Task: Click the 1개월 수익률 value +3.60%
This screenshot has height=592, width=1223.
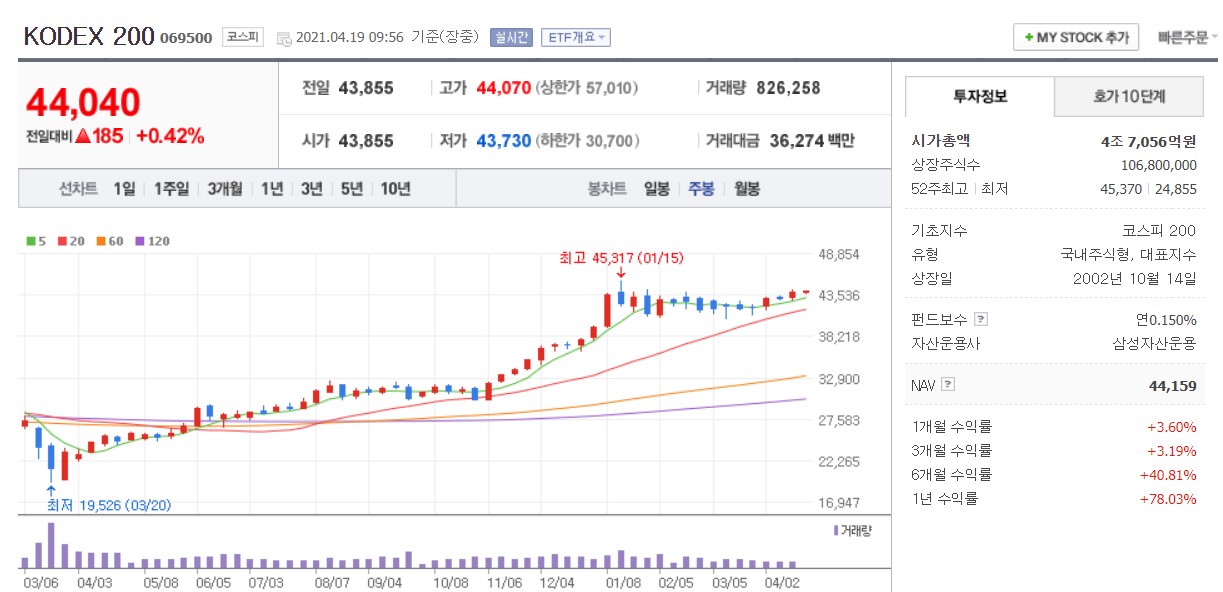Action: [x=1172, y=427]
